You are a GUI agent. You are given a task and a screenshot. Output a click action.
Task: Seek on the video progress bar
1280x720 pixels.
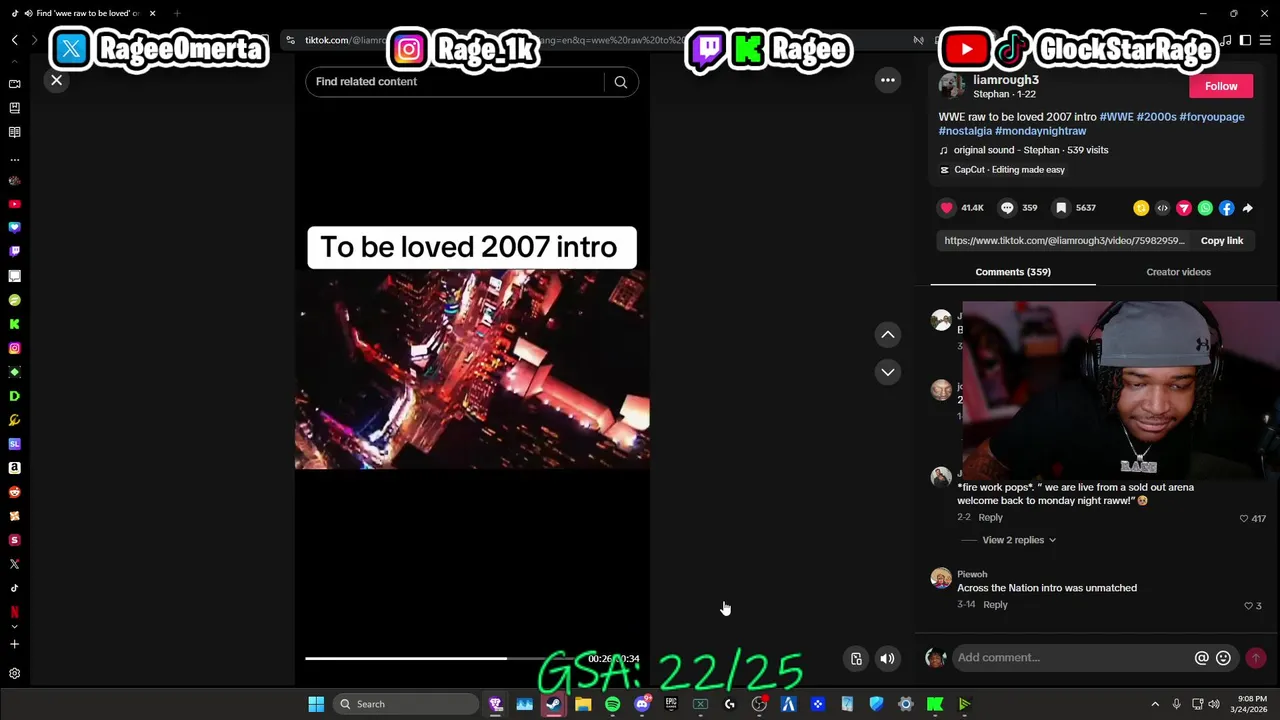tap(472, 658)
